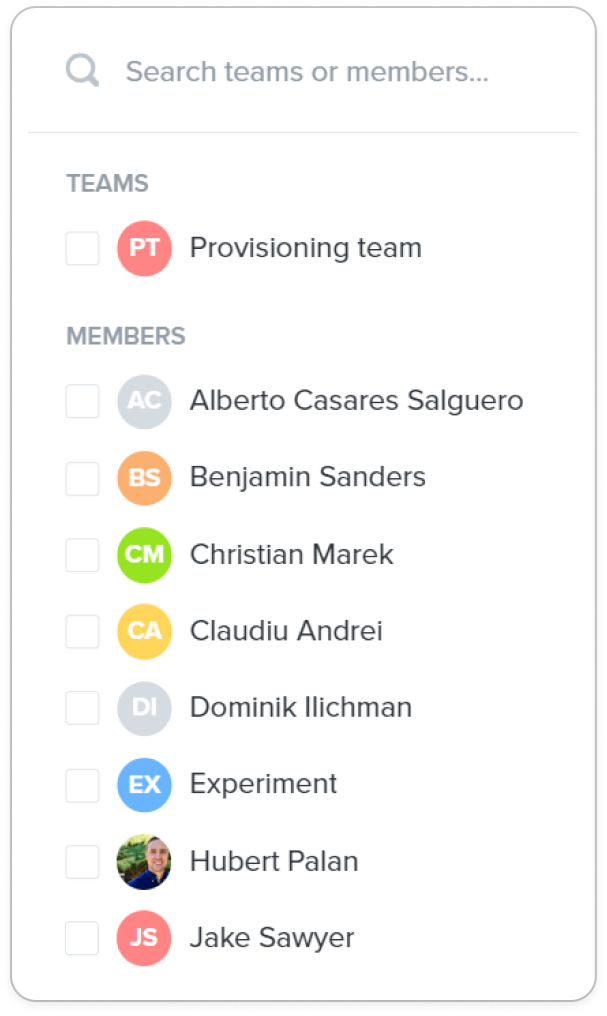Check the Provisioning team checkbox

[x=82, y=248]
